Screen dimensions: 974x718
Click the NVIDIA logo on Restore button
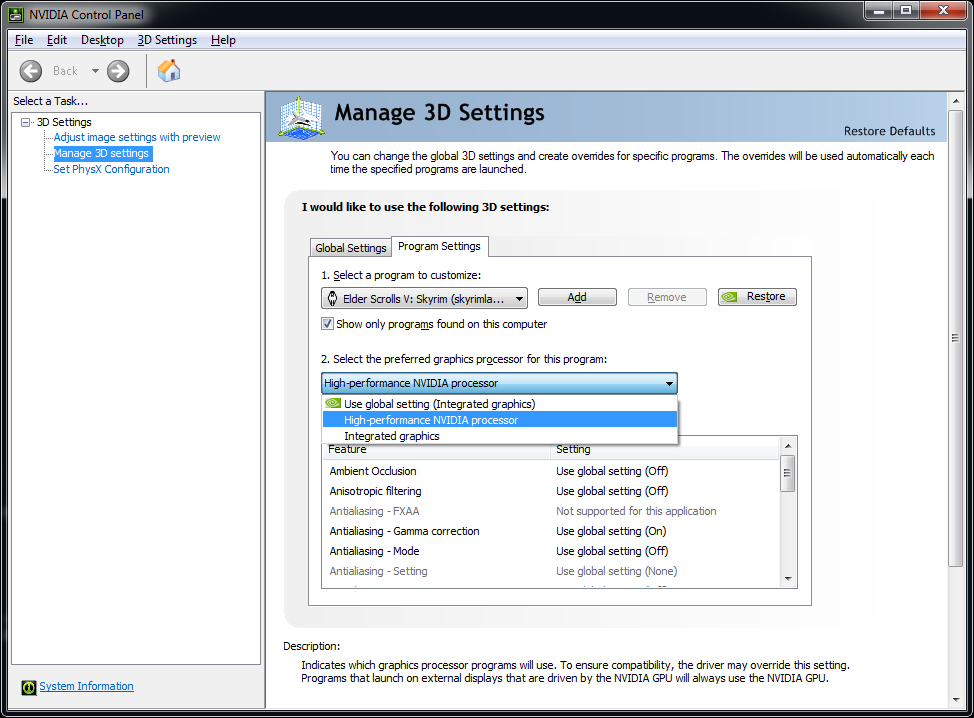coord(729,297)
